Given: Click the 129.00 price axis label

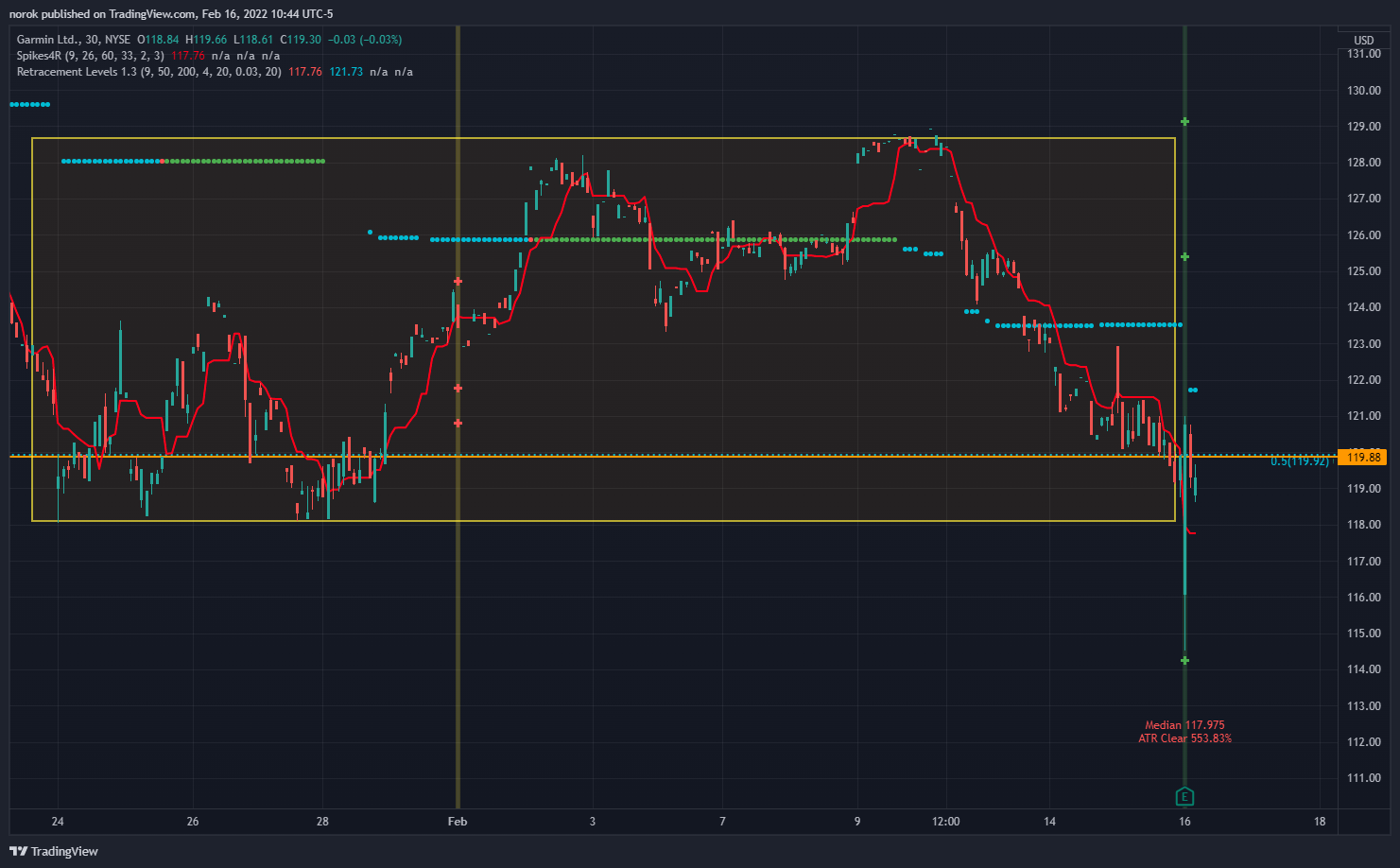Looking at the screenshot, I should [1364, 127].
